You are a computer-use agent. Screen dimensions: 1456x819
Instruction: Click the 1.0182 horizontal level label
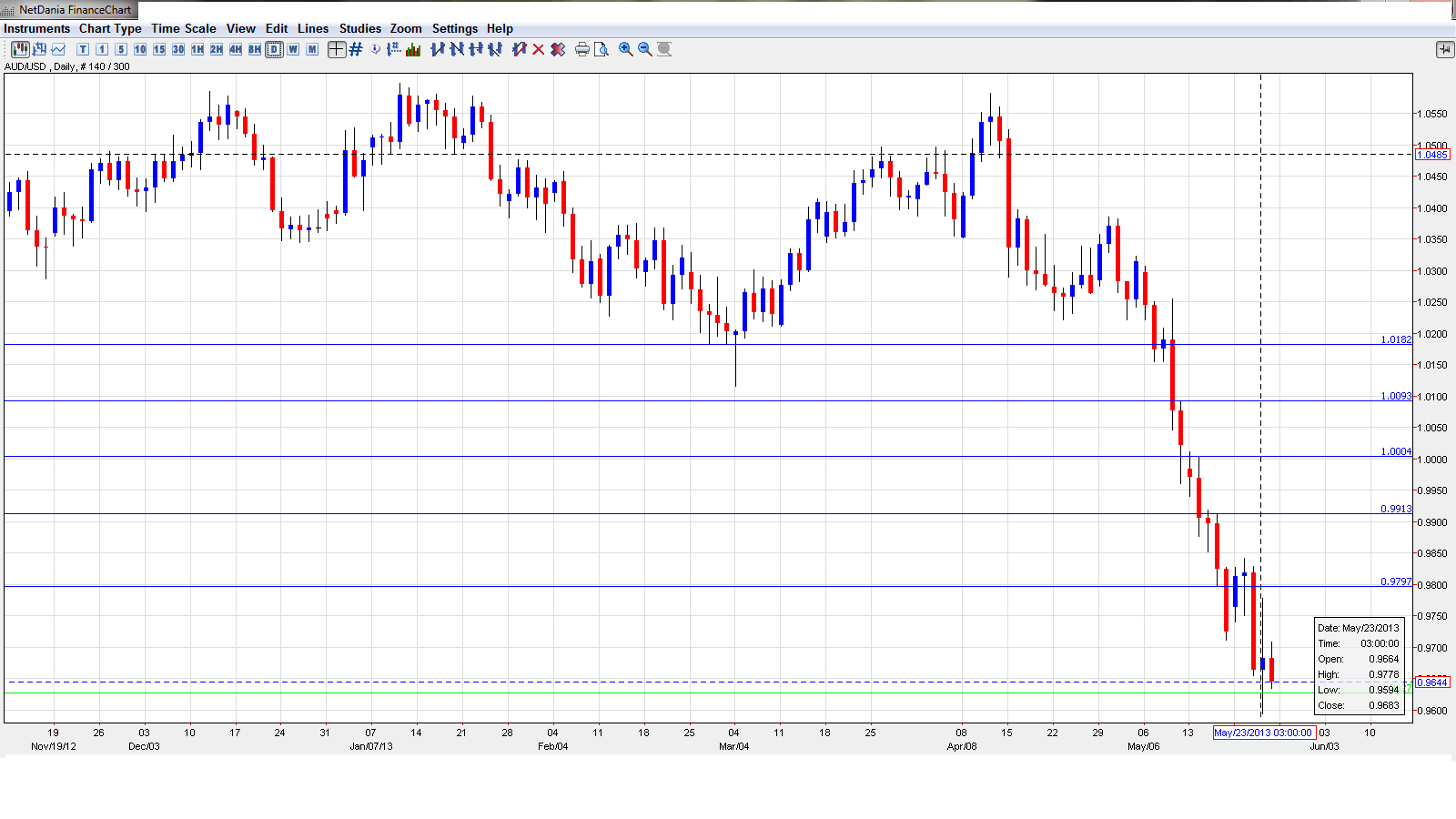click(1395, 339)
